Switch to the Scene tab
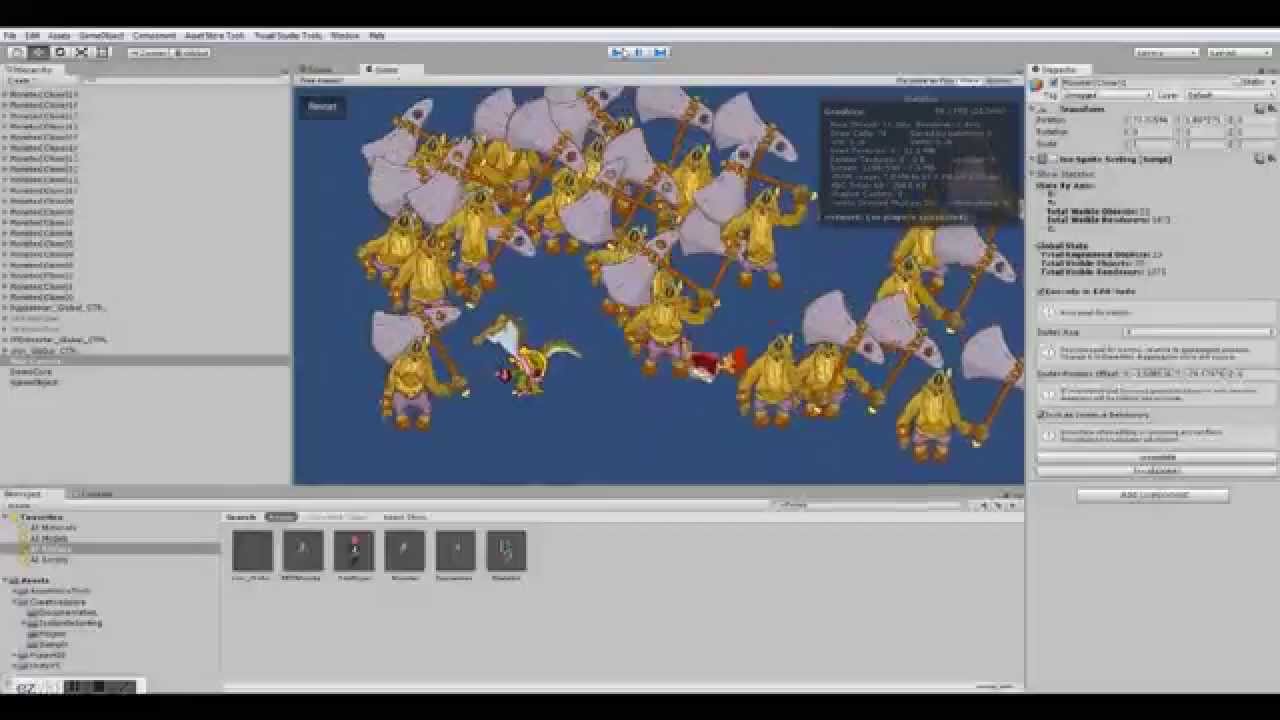Image resolution: width=1280 pixels, height=720 pixels. 319,70
